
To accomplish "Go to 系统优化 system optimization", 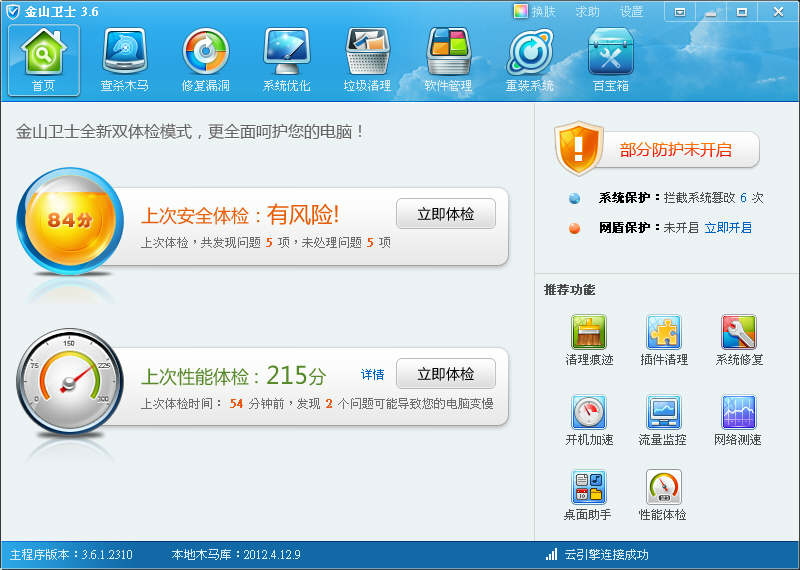I will point(287,60).
